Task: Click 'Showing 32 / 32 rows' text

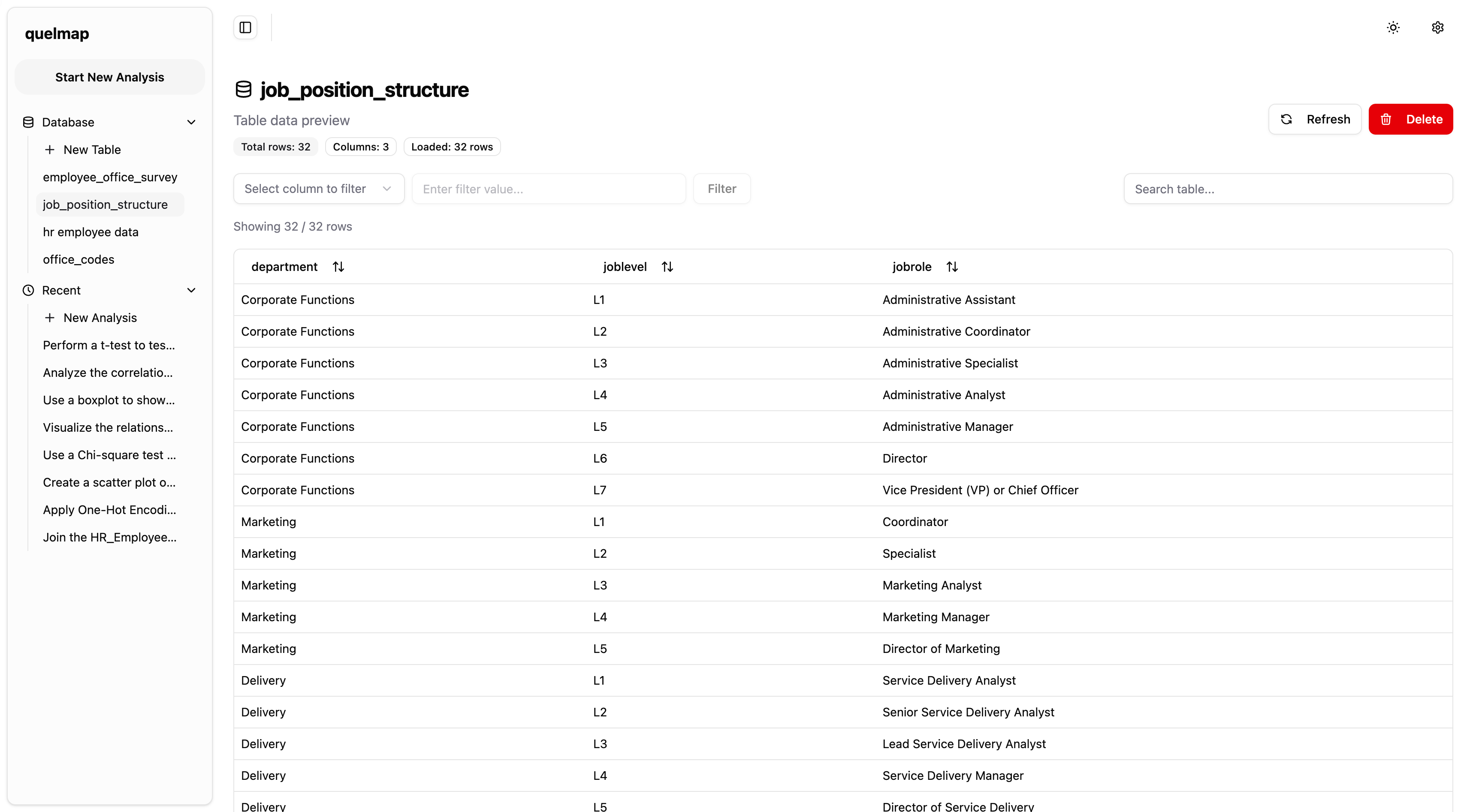Action: 293,226
